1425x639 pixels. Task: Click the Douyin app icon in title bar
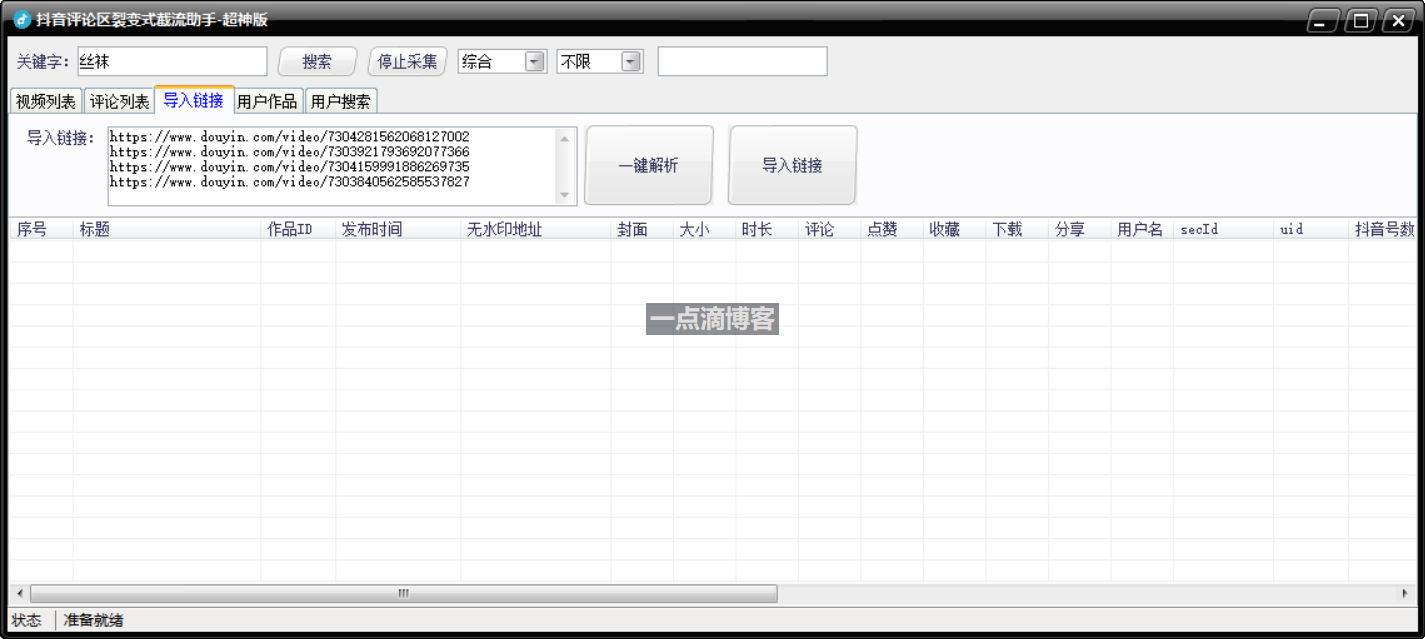pos(21,20)
